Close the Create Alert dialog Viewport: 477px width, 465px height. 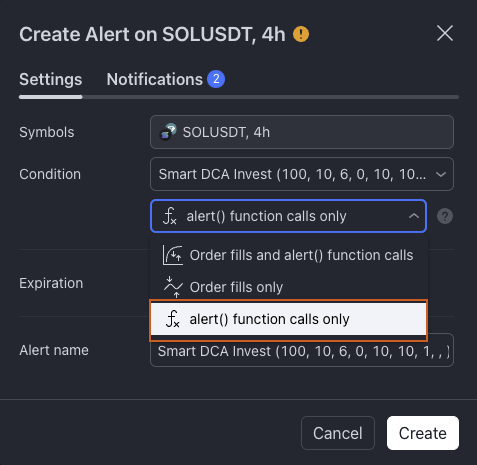[445, 33]
